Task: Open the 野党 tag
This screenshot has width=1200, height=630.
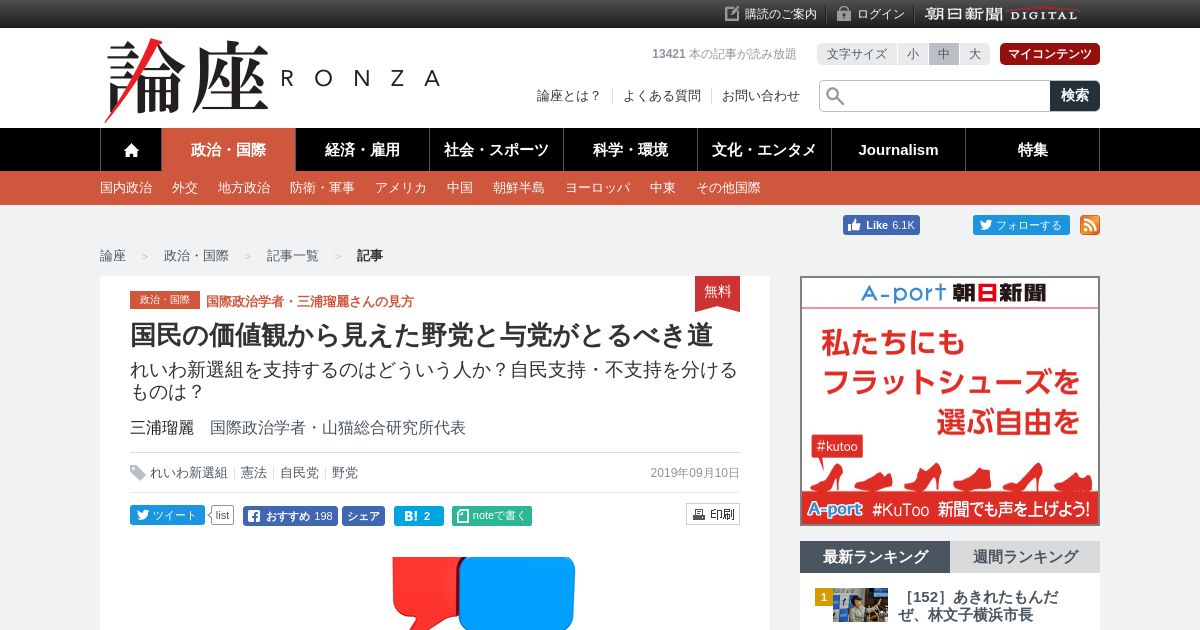Action: [345, 473]
